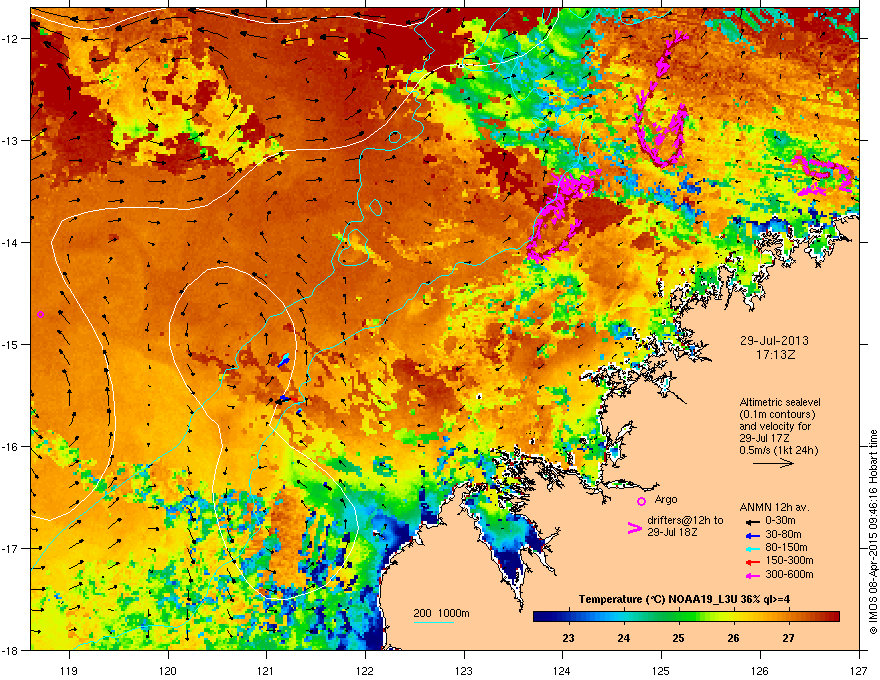Click the time label 17:13Z

click(x=775, y=355)
